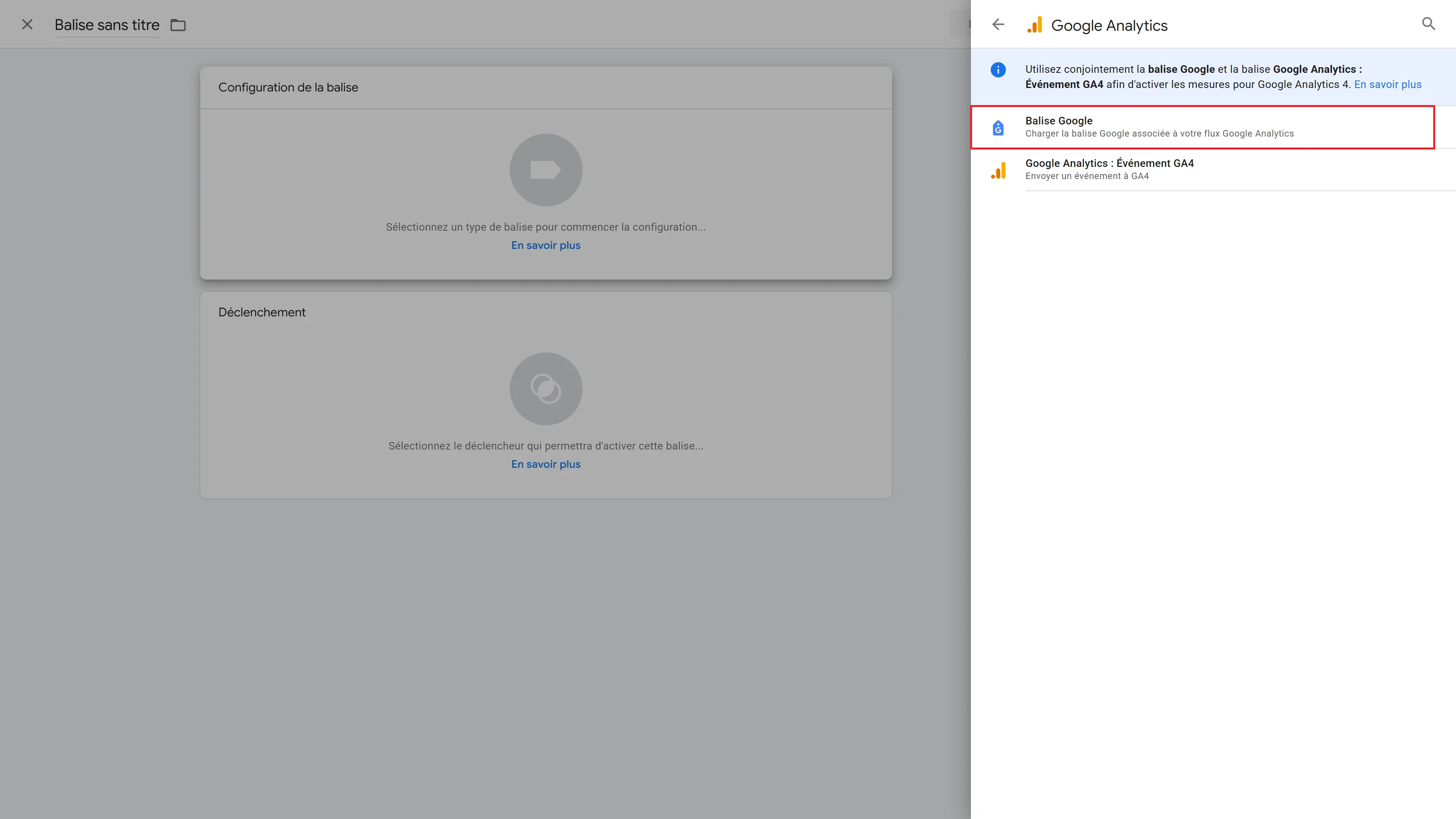Screen dimensions: 1456x819
Task: Click 'Sélectionnez un type de balise' text
Action: pos(546,226)
